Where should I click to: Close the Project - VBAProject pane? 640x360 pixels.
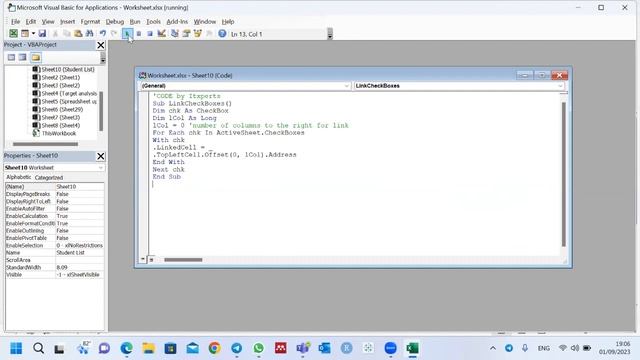[x=100, y=45]
